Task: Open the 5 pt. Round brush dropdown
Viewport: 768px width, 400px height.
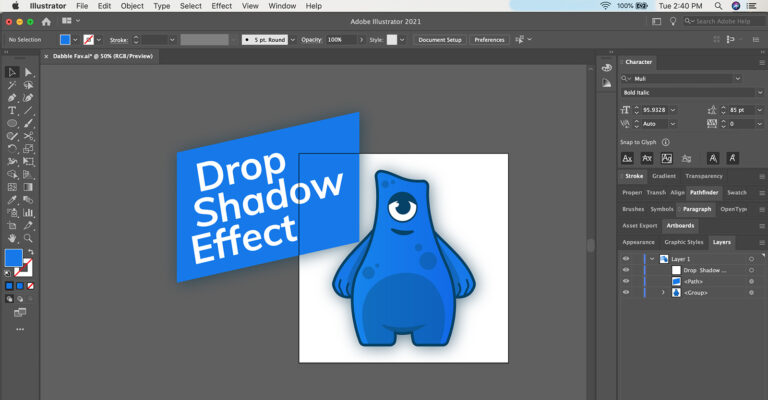Action: (292, 40)
